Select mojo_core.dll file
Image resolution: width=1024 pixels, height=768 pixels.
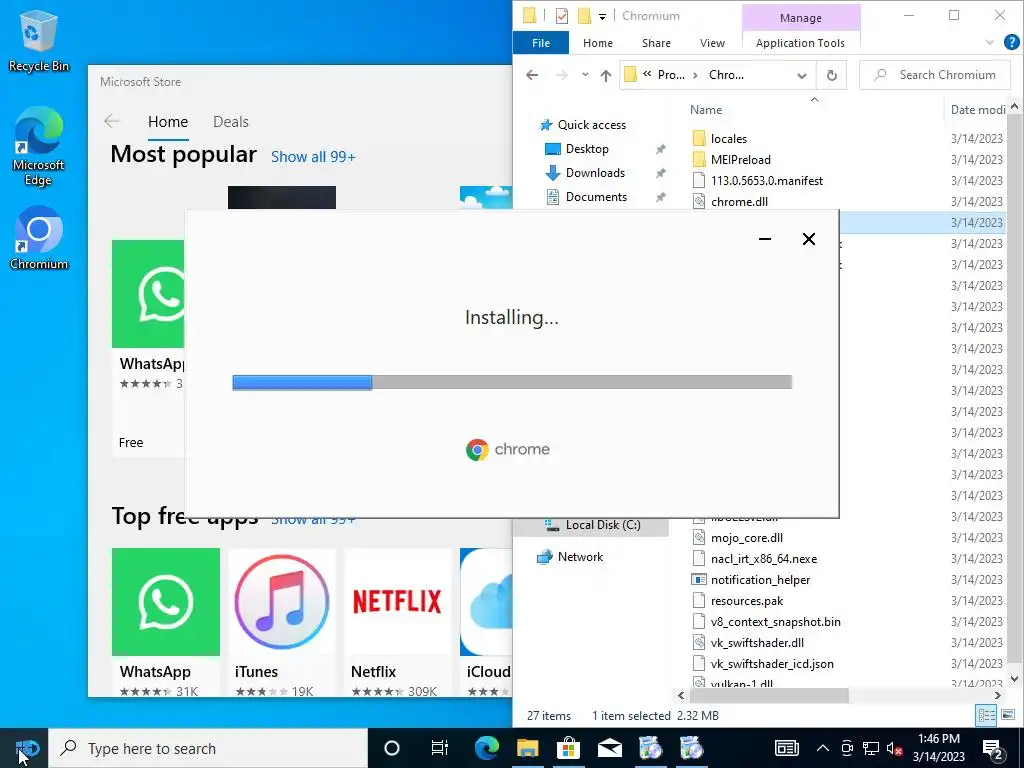746,538
